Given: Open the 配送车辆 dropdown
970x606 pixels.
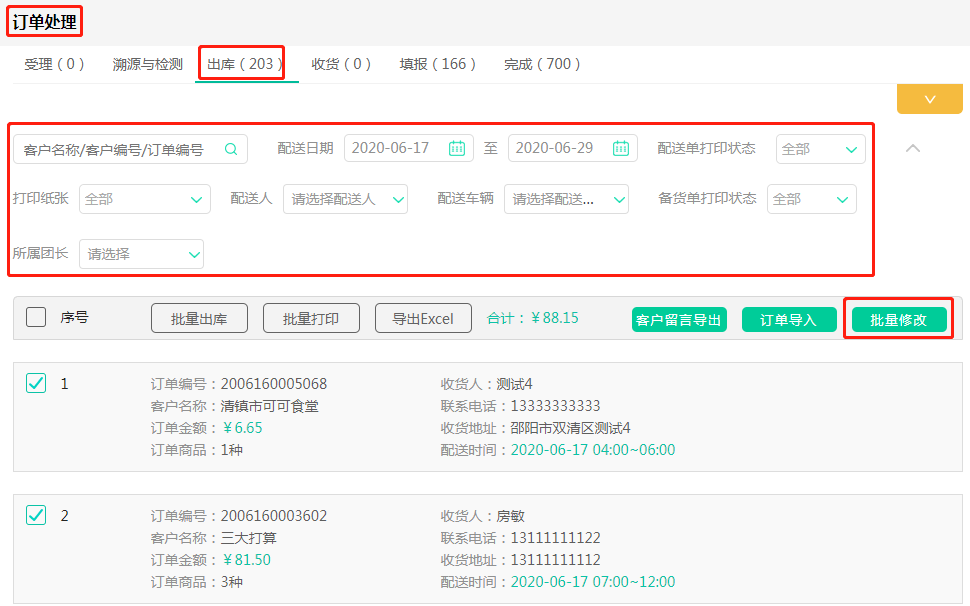Looking at the screenshot, I should [x=566, y=199].
